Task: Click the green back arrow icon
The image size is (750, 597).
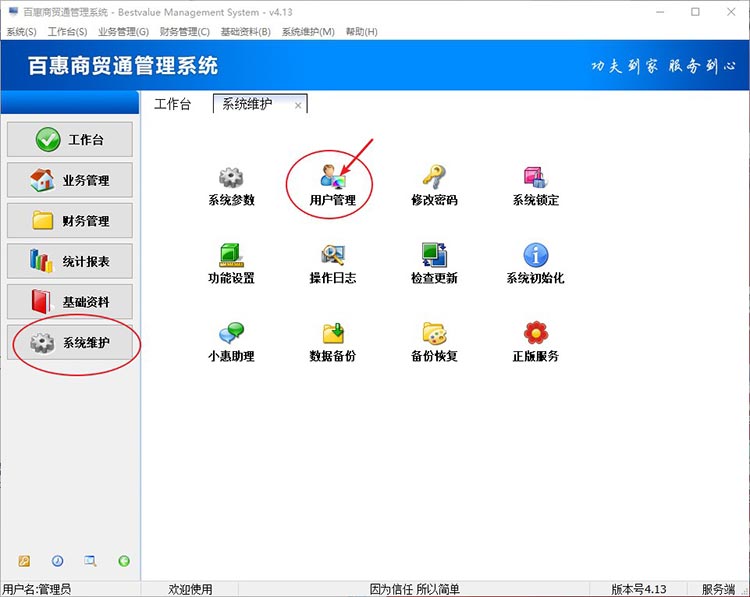Action: pos(124,561)
